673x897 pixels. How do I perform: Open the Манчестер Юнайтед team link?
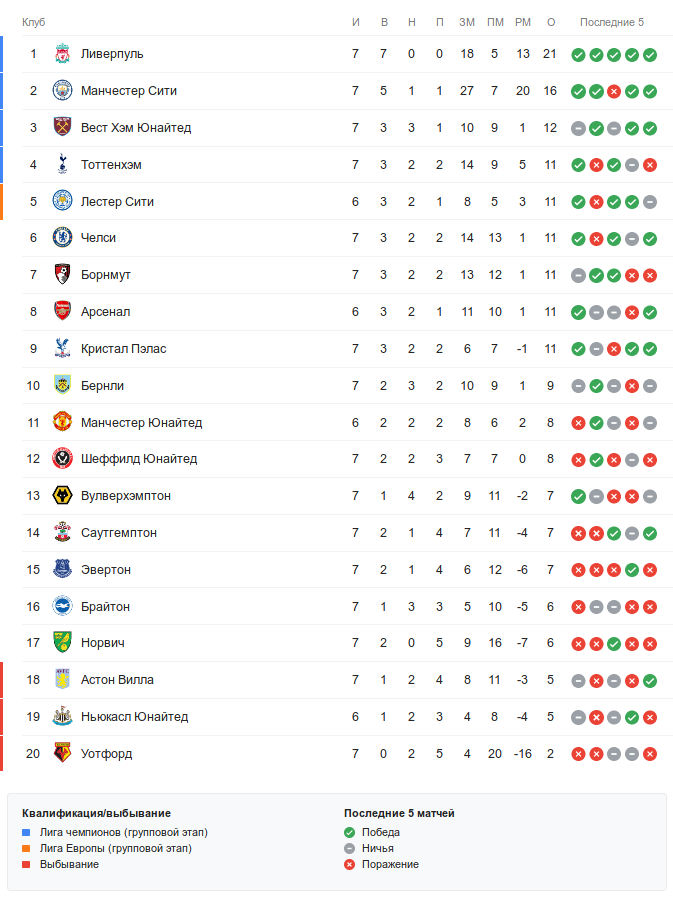(141, 423)
